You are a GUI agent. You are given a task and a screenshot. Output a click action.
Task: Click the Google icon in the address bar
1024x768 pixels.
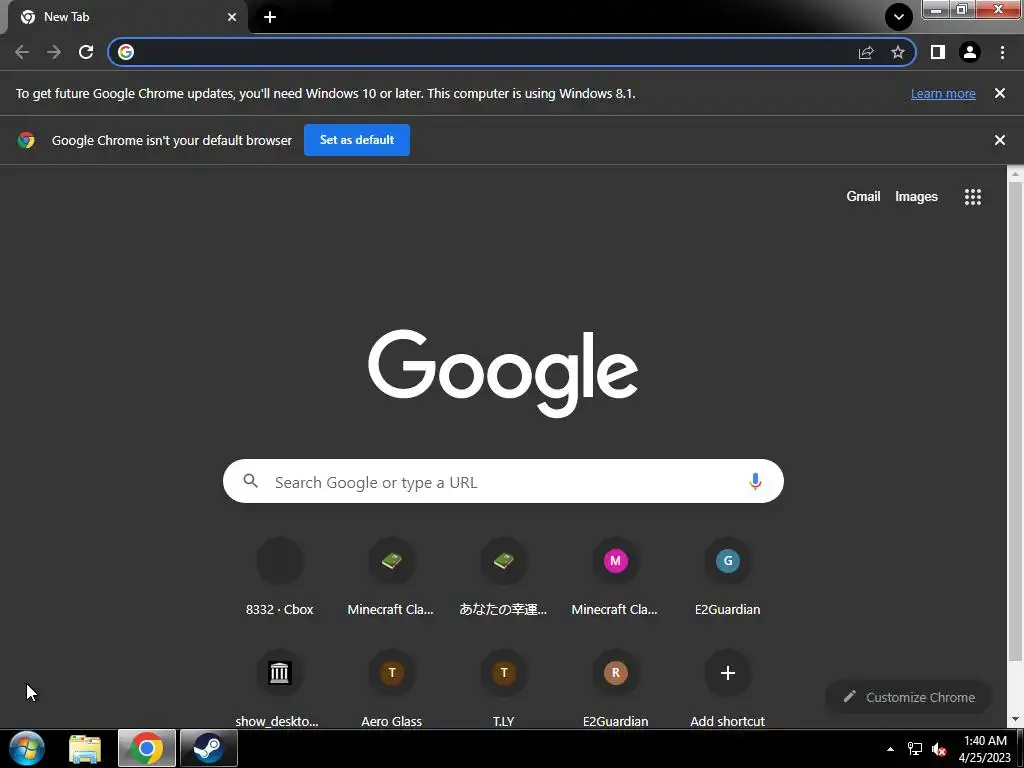[126, 52]
